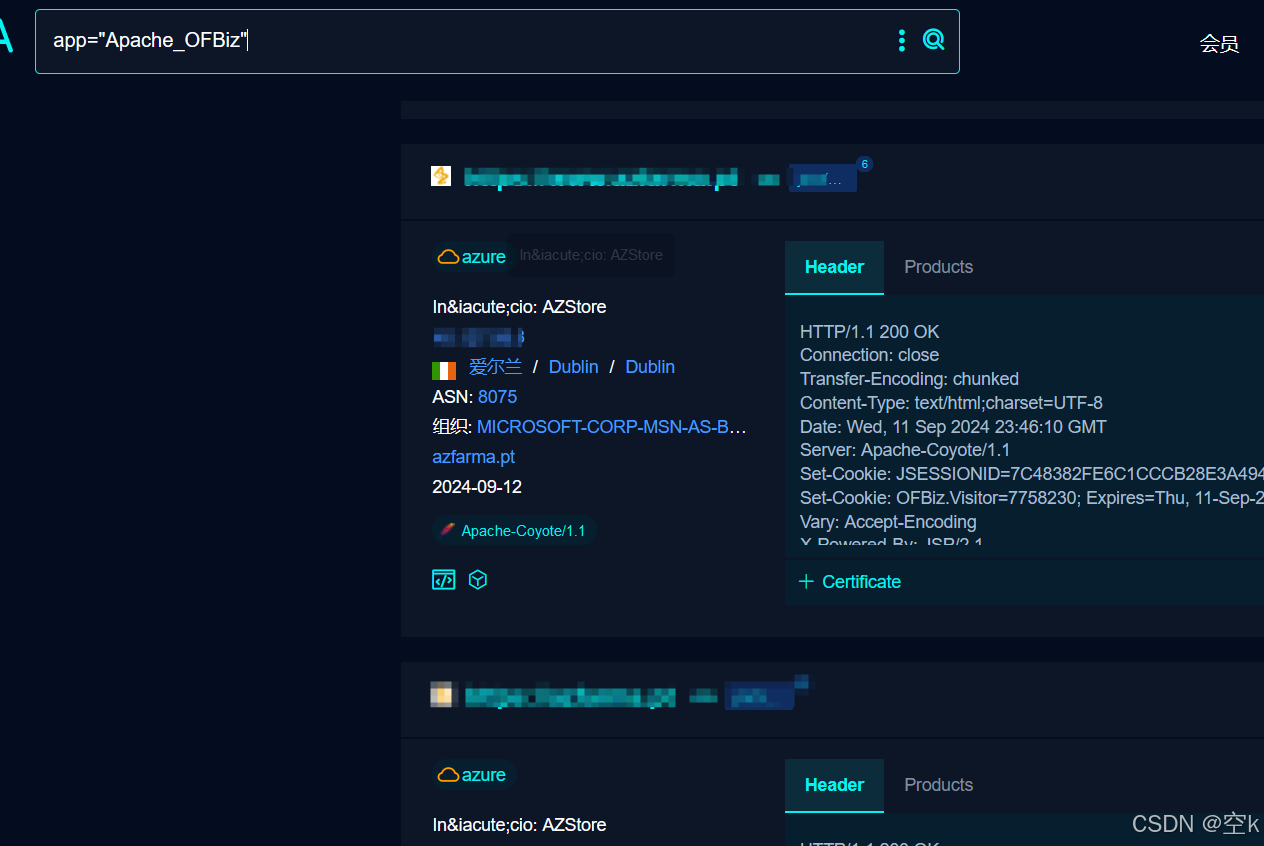Click the azure cloud tag in first result
The image size is (1264, 846).
tap(471, 256)
